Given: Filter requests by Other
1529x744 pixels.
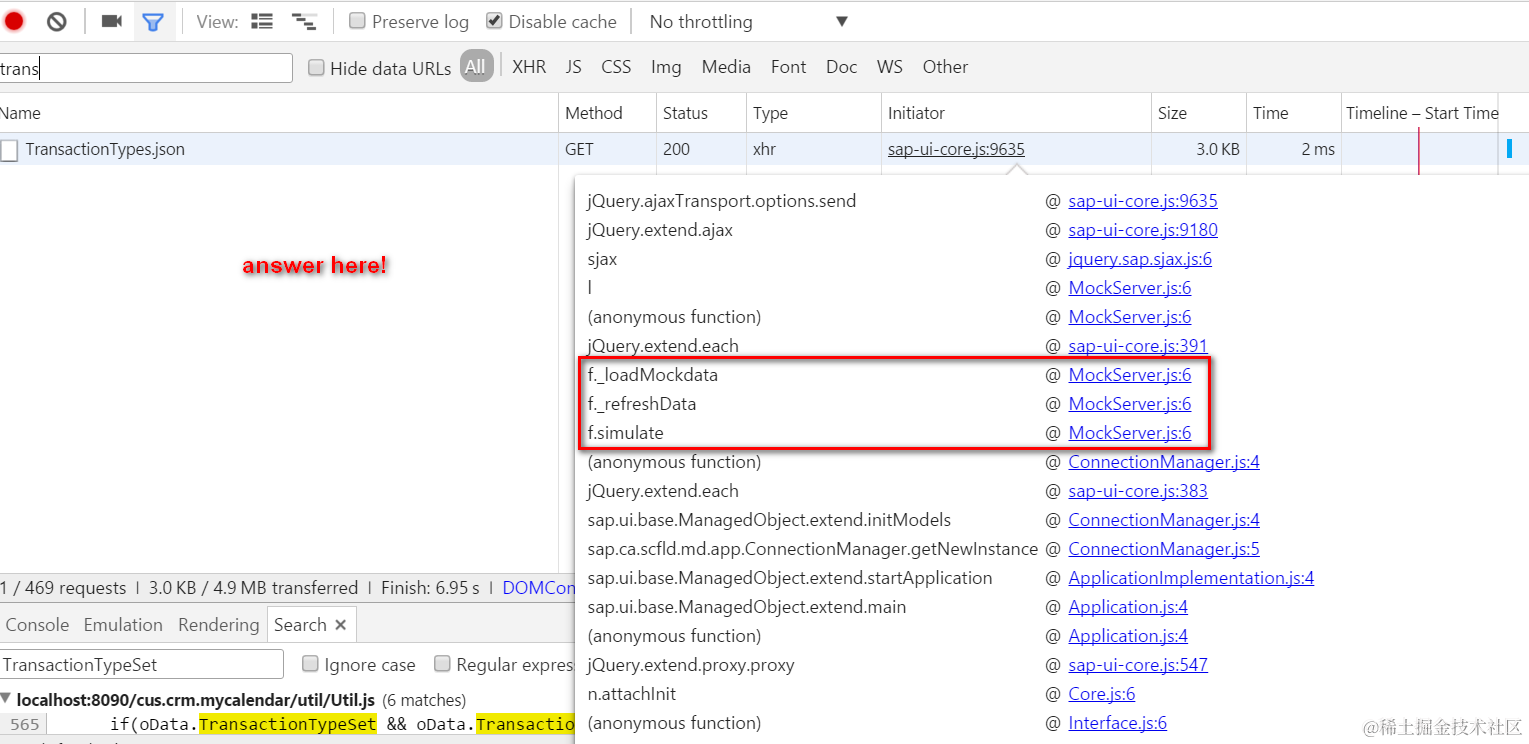Looking at the screenshot, I should [x=945, y=67].
